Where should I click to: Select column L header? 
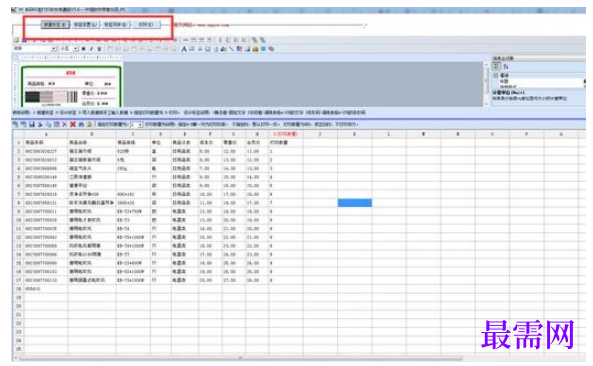pyautogui.click(x=389, y=134)
